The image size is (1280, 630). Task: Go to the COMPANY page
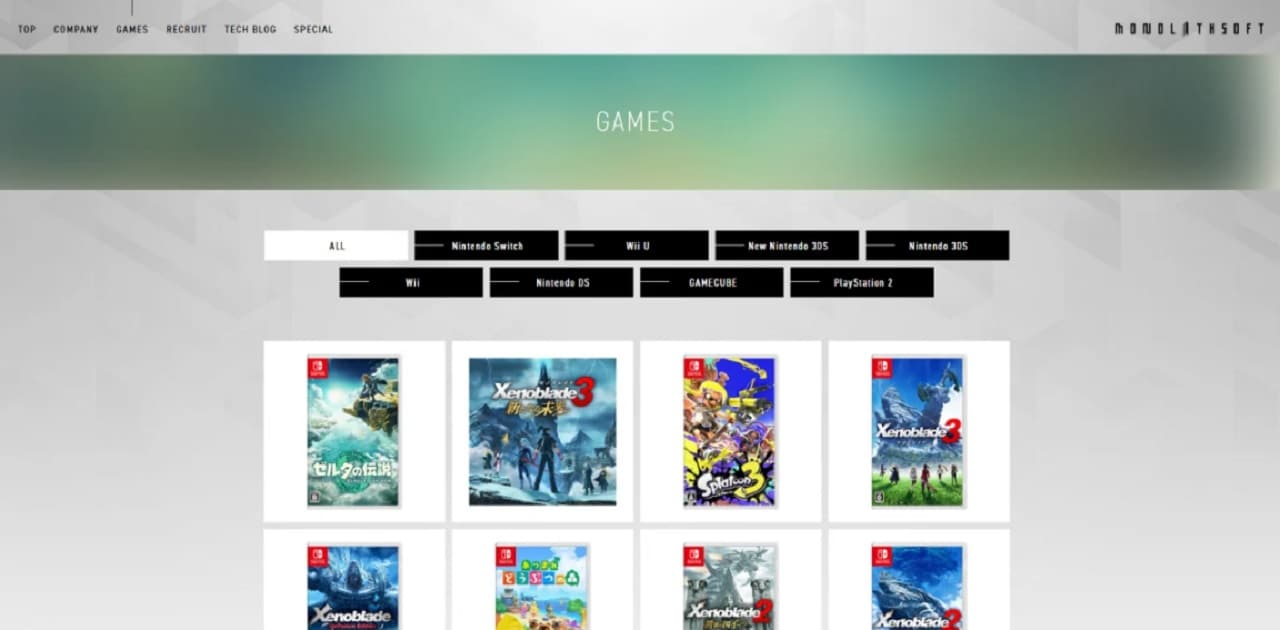pos(76,30)
